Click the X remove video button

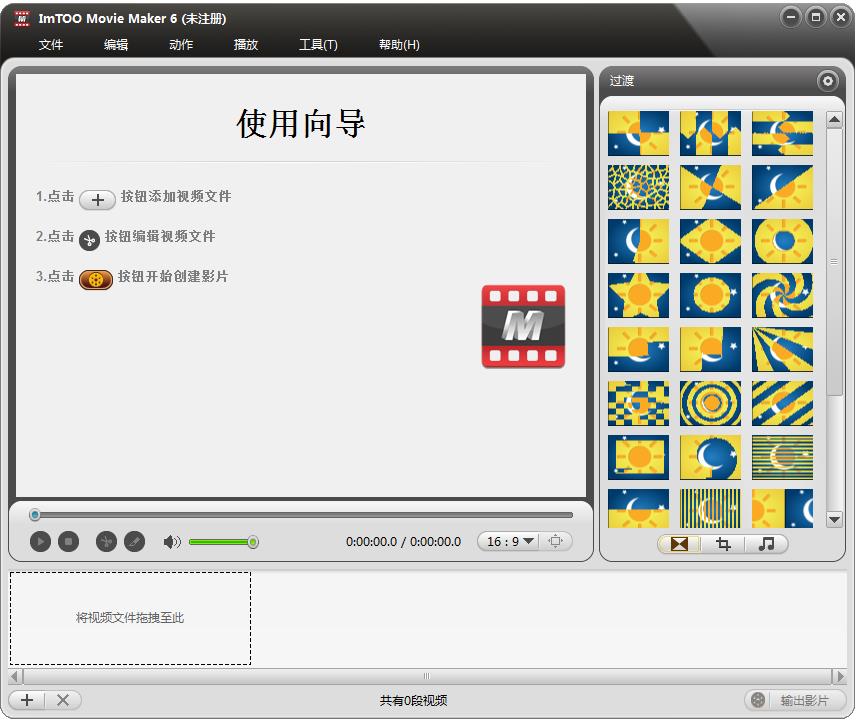(x=62, y=700)
